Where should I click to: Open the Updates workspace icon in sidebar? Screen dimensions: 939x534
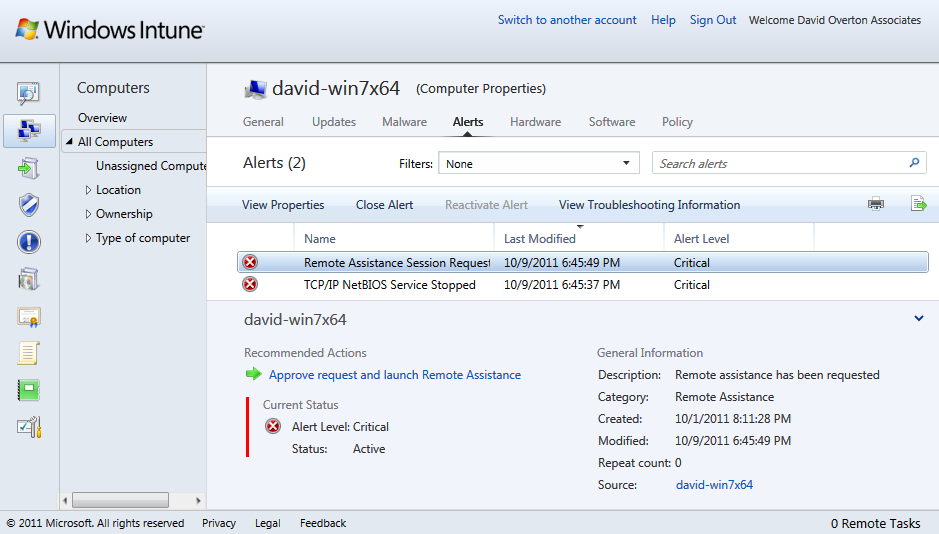(x=28, y=168)
